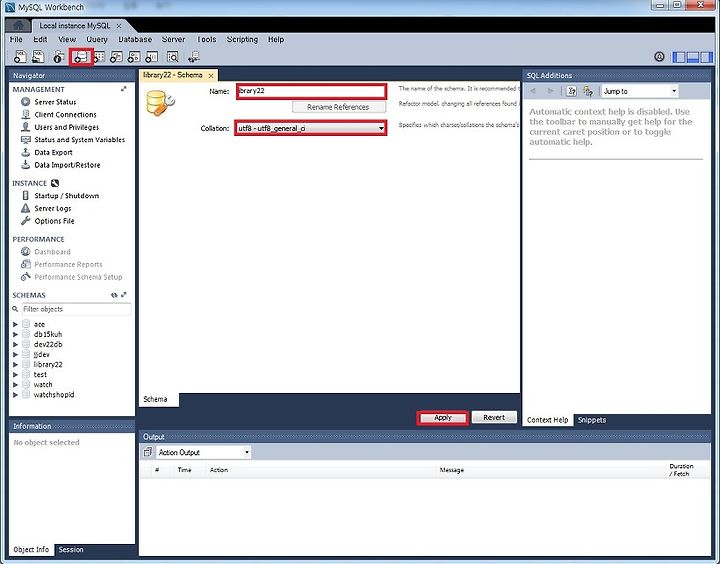Click the create new schema toolbar icon
The image size is (720, 564).
(81, 56)
